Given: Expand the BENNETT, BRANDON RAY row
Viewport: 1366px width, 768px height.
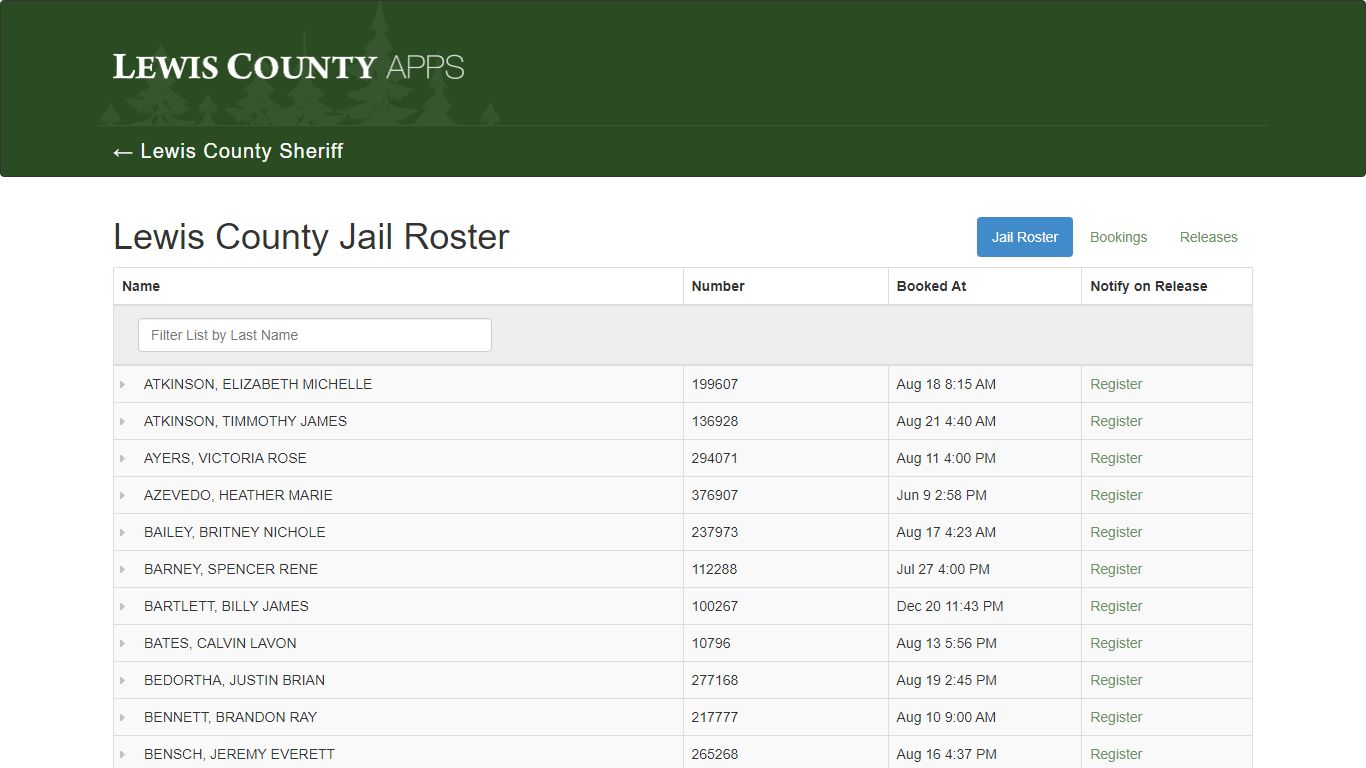Looking at the screenshot, I should coord(123,717).
